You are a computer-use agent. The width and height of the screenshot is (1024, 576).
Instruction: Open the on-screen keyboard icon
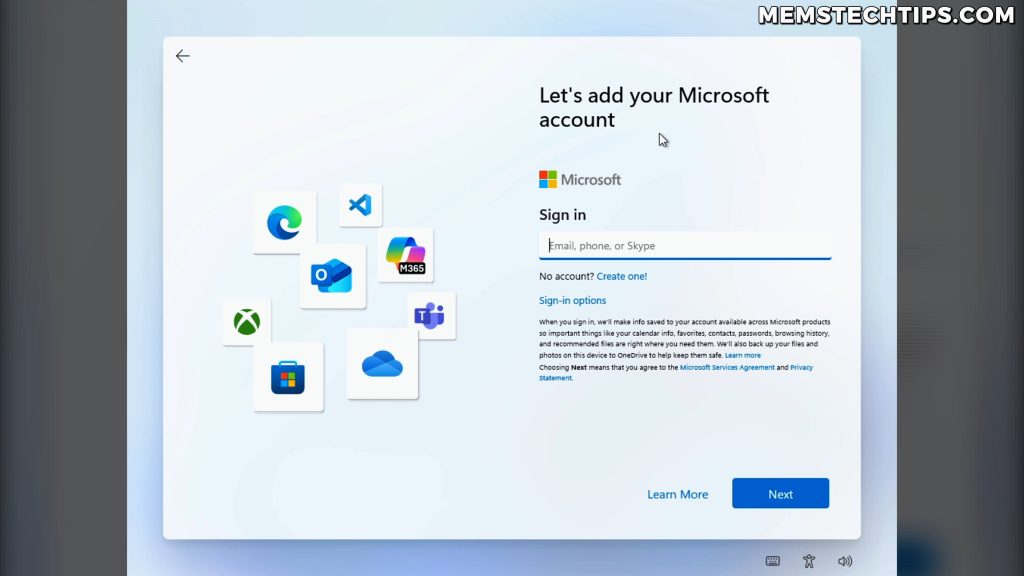[x=772, y=562]
